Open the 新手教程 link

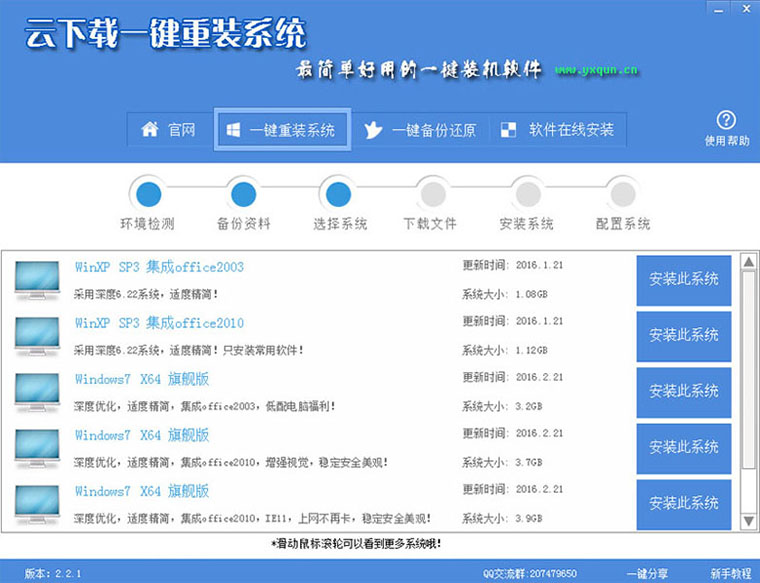pos(730,573)
